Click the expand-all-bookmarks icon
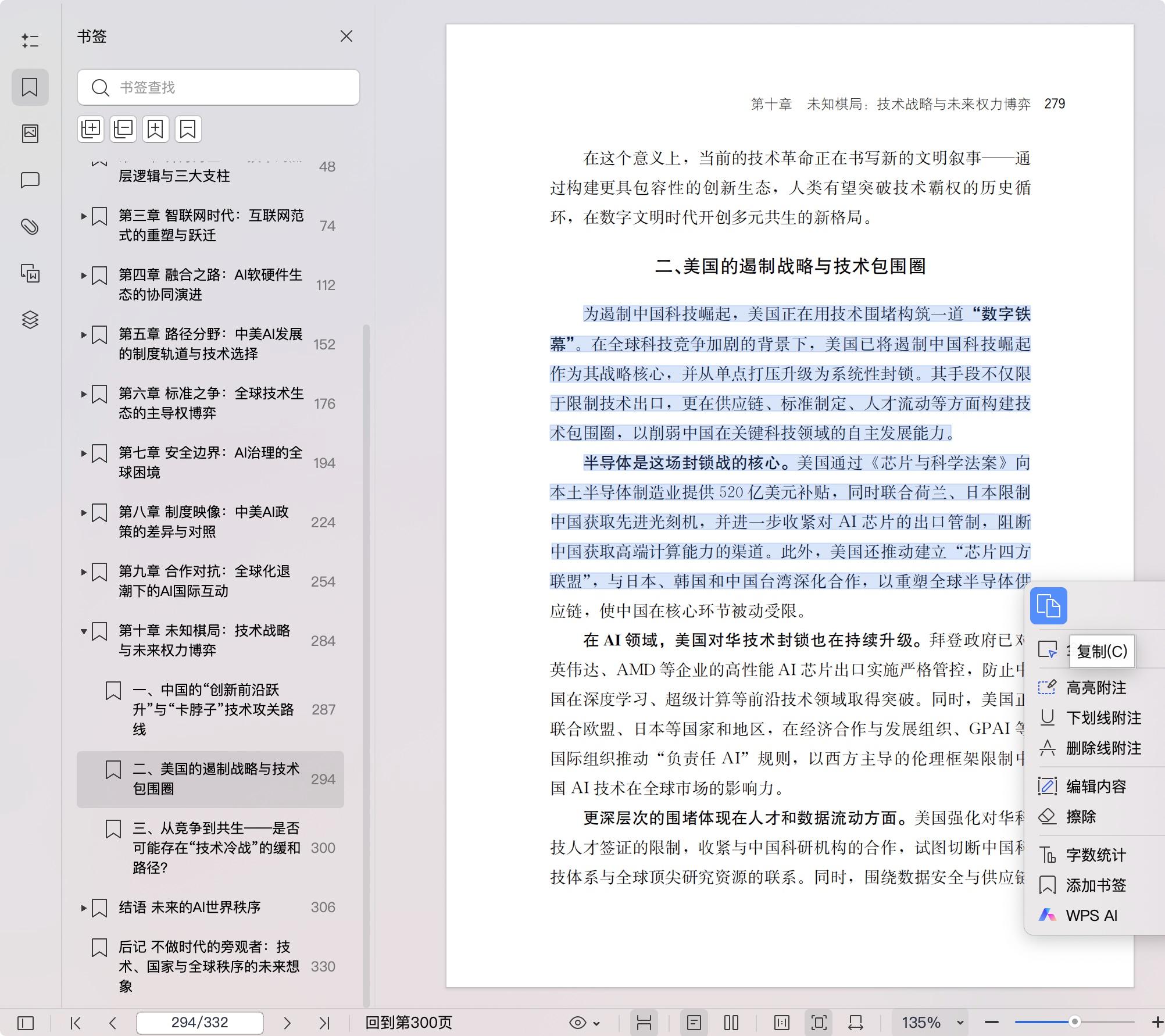 click(x=90, y=128)
